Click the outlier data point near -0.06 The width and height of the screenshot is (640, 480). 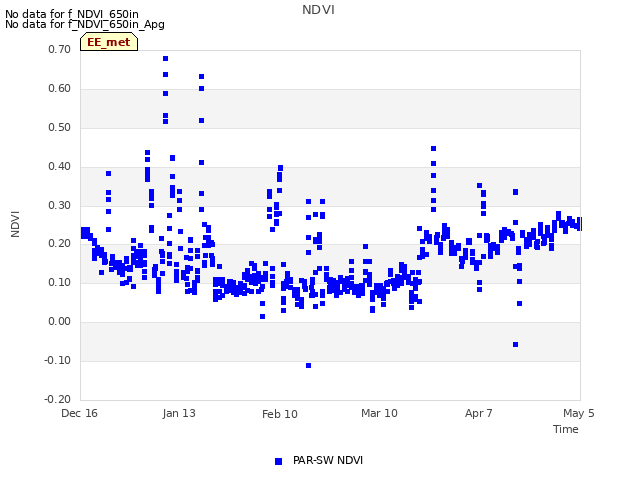point(516,344)
